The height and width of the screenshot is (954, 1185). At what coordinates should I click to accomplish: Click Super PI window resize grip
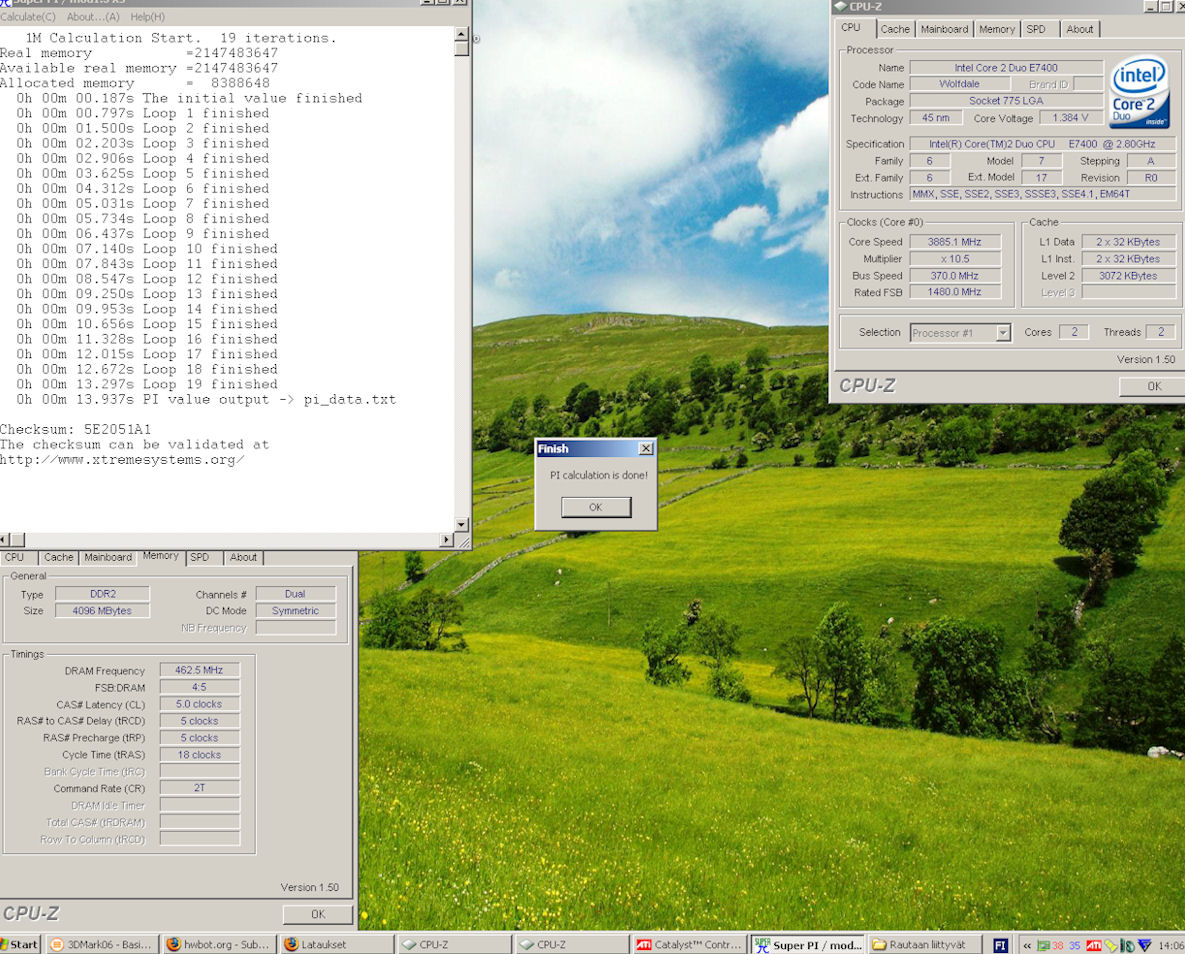[463, 541]
